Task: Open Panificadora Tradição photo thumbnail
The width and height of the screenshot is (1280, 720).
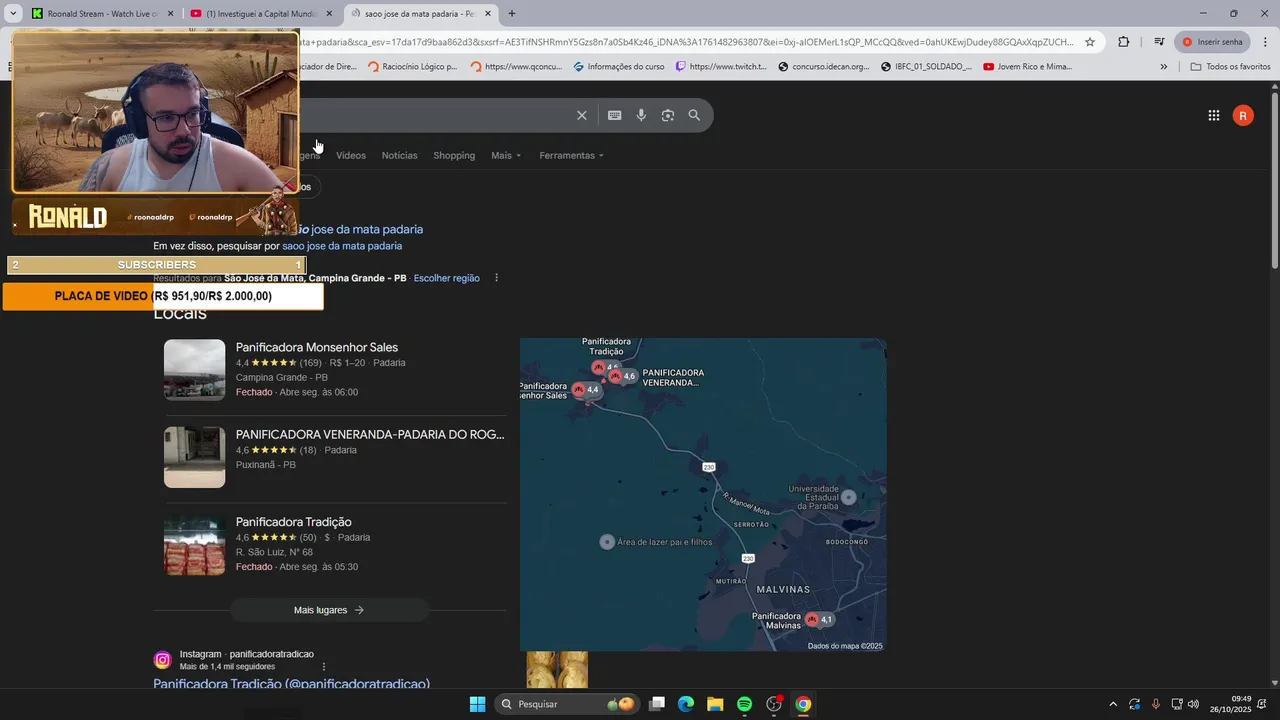Action: click(x=195, y=545)
